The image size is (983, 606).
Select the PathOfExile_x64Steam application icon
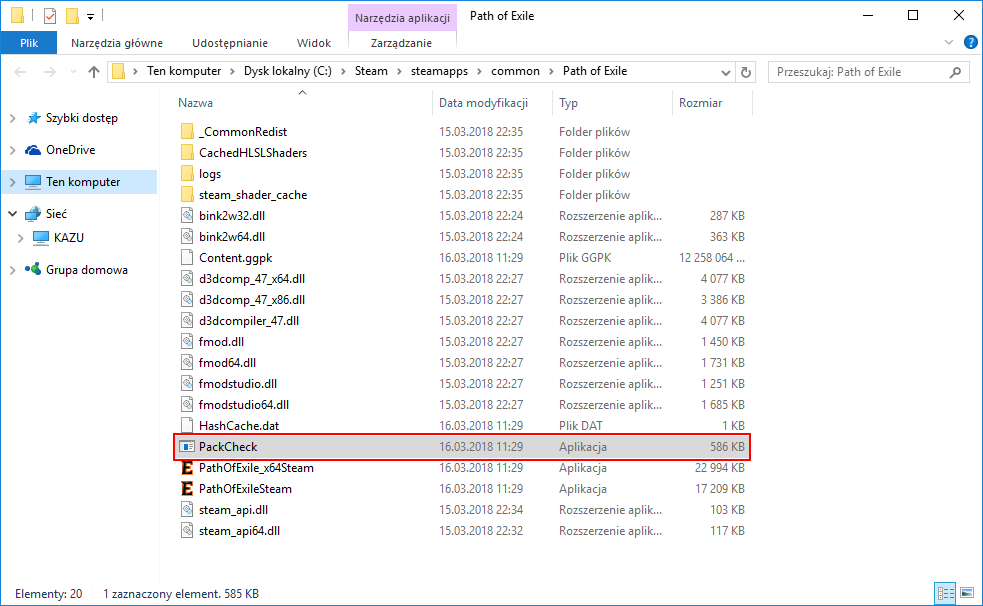187,468
